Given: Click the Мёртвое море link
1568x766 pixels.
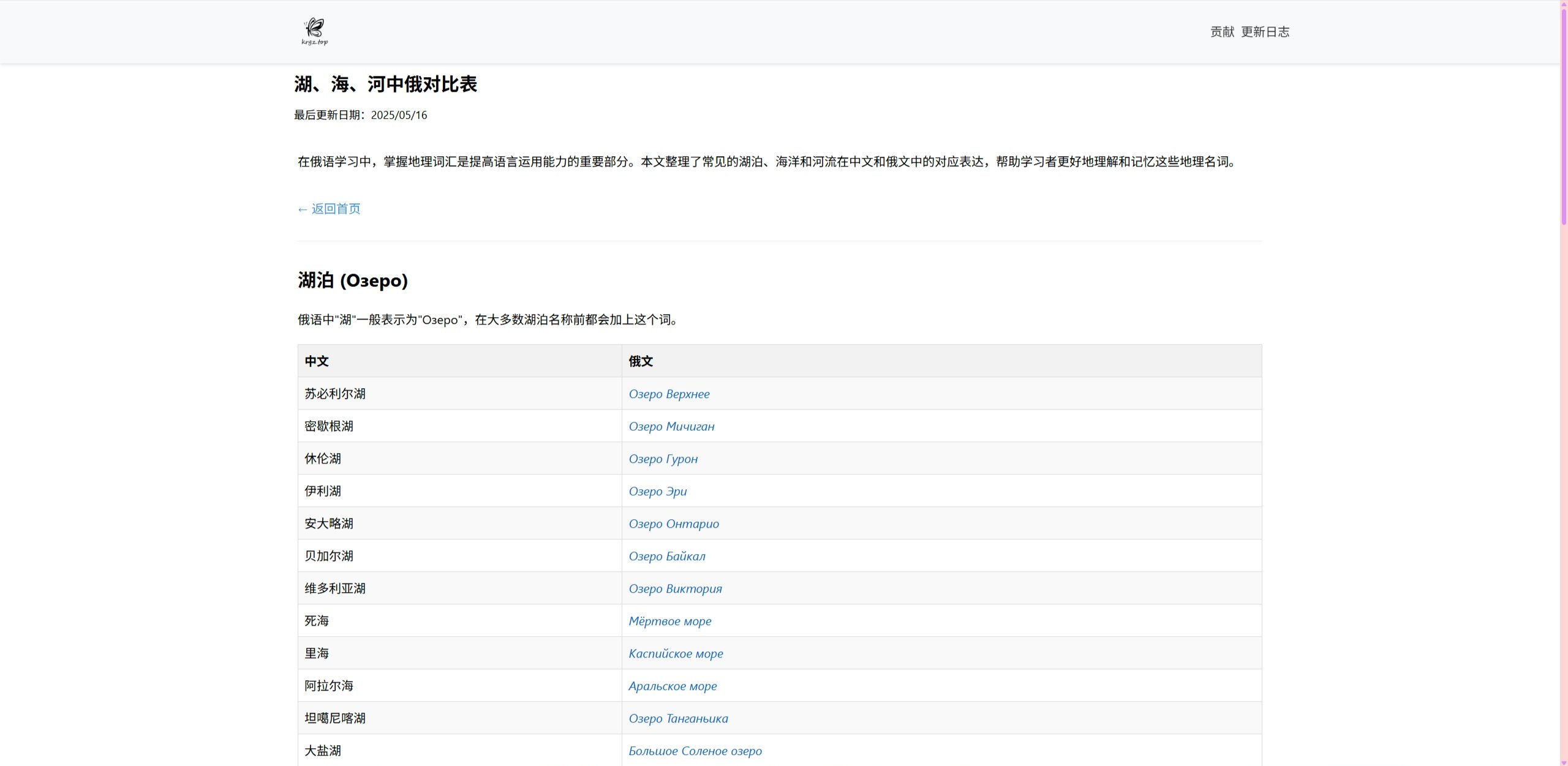Looking at the screenshot, I should tap(669, 621).
